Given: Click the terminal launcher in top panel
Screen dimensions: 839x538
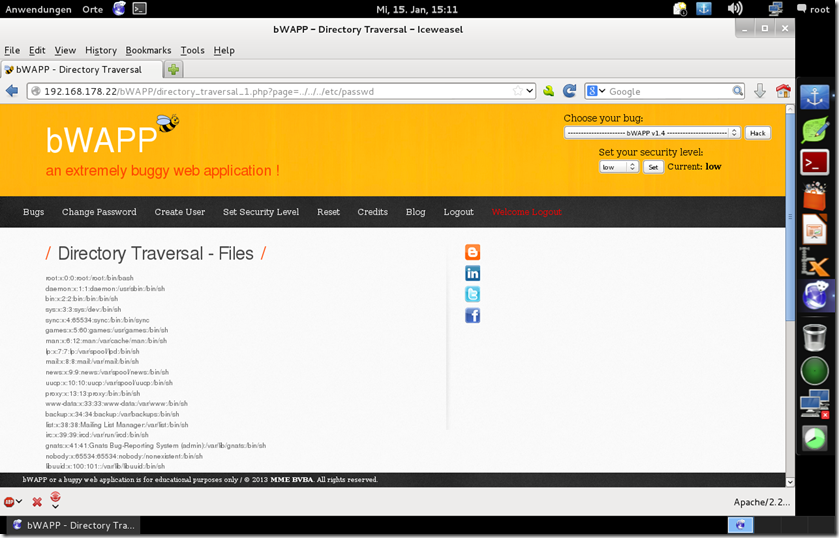Looking at the screenshot, I should coord(140,9).
